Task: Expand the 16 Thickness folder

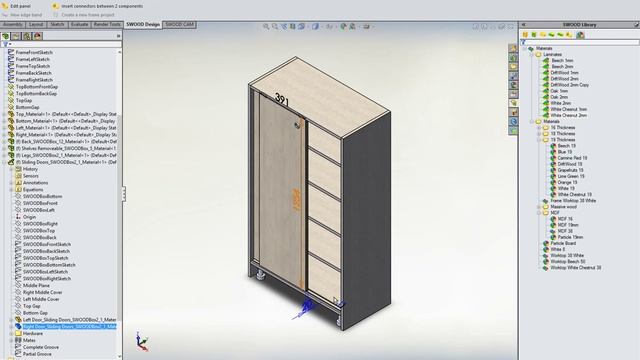Action: point(539,128)
